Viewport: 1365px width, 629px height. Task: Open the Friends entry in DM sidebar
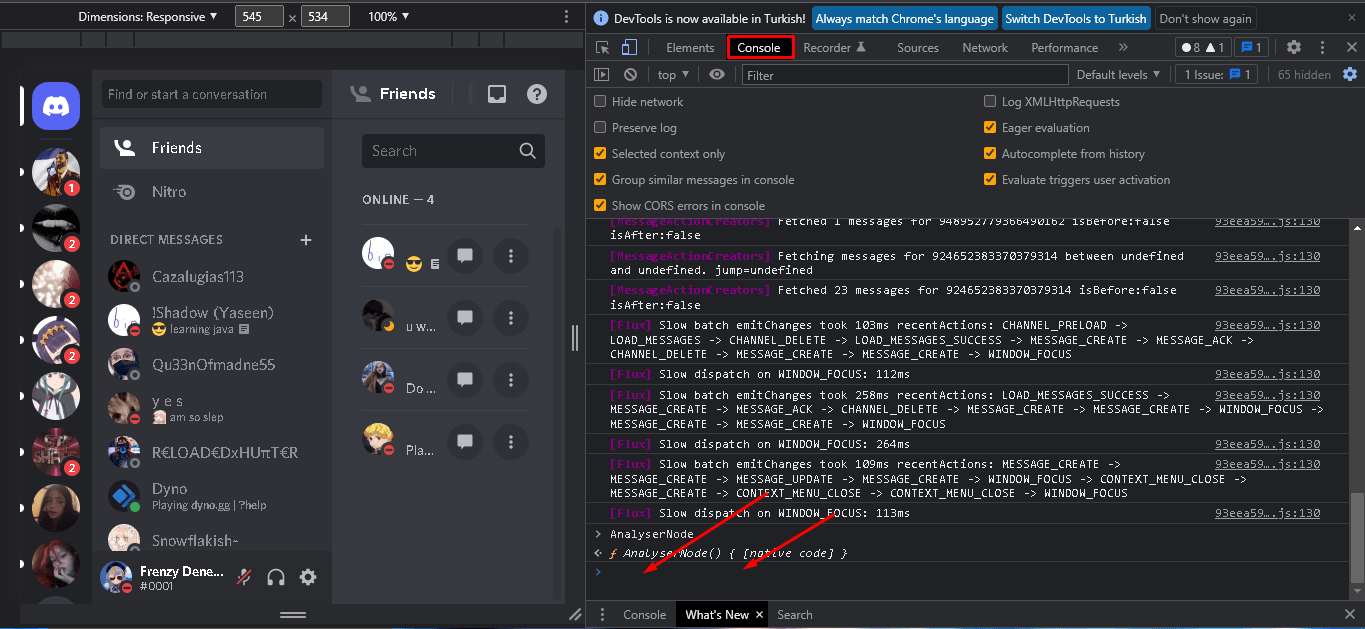point(212,148)
